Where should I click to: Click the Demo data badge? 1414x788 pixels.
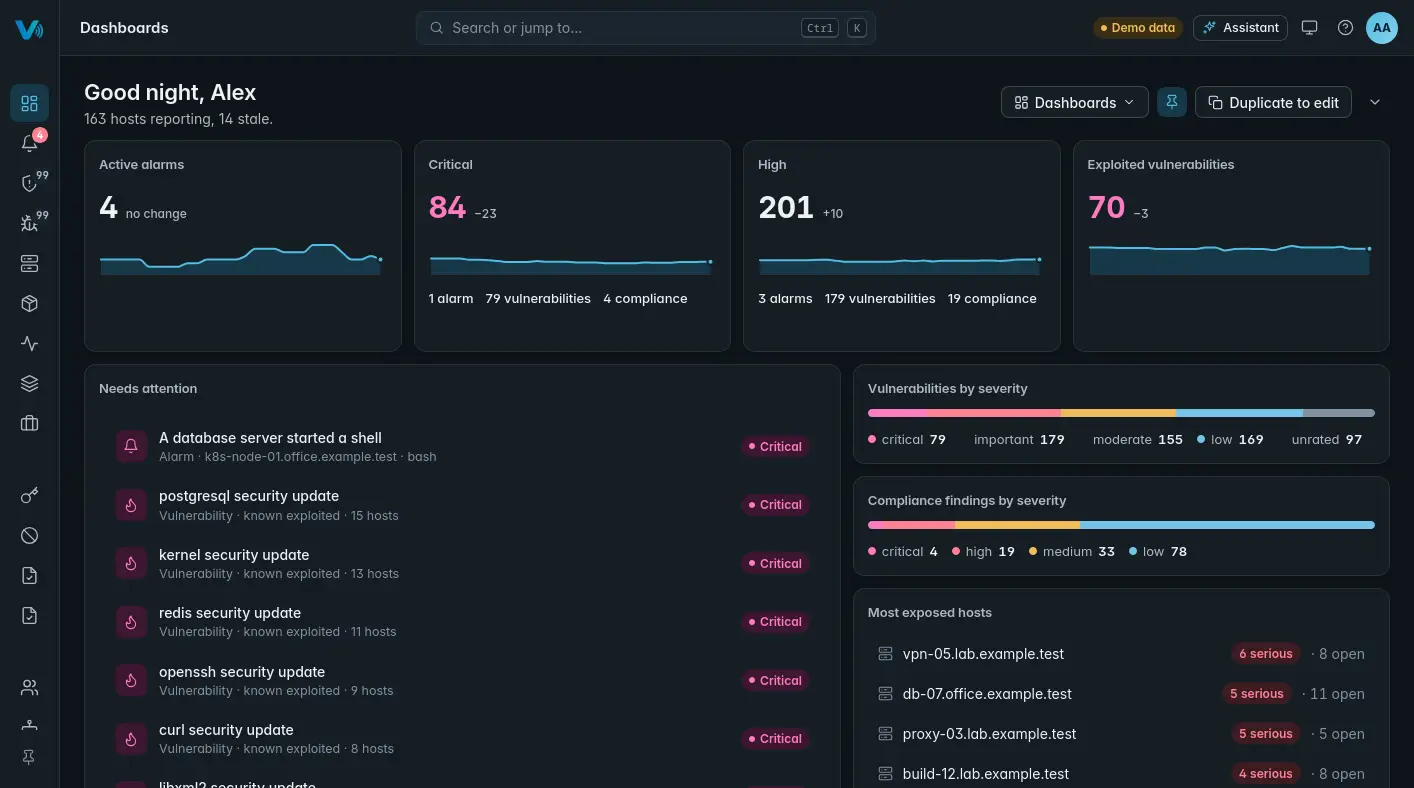pyautogui.click(x=1138, y=28)
